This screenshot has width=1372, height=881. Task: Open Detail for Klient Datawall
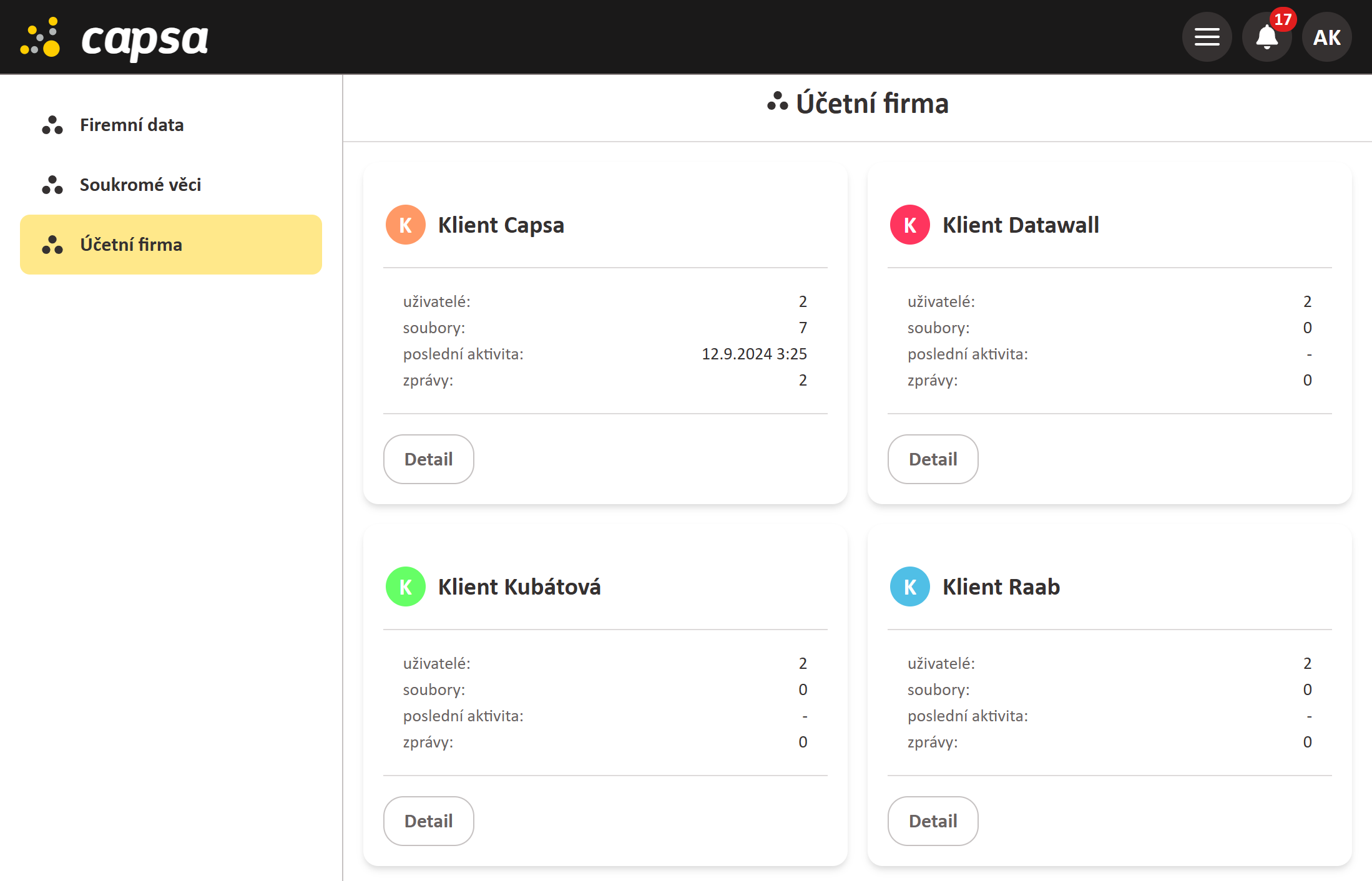point(933,459)
